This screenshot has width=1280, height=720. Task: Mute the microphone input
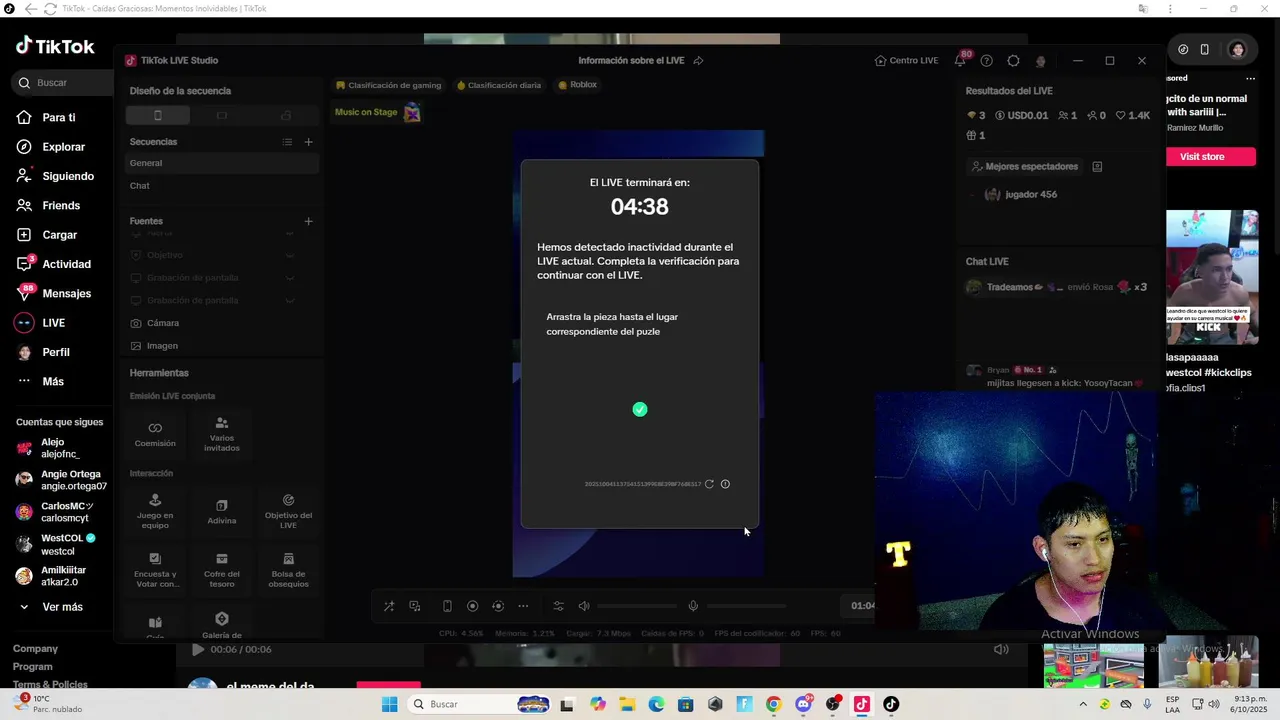click(693, 606)
